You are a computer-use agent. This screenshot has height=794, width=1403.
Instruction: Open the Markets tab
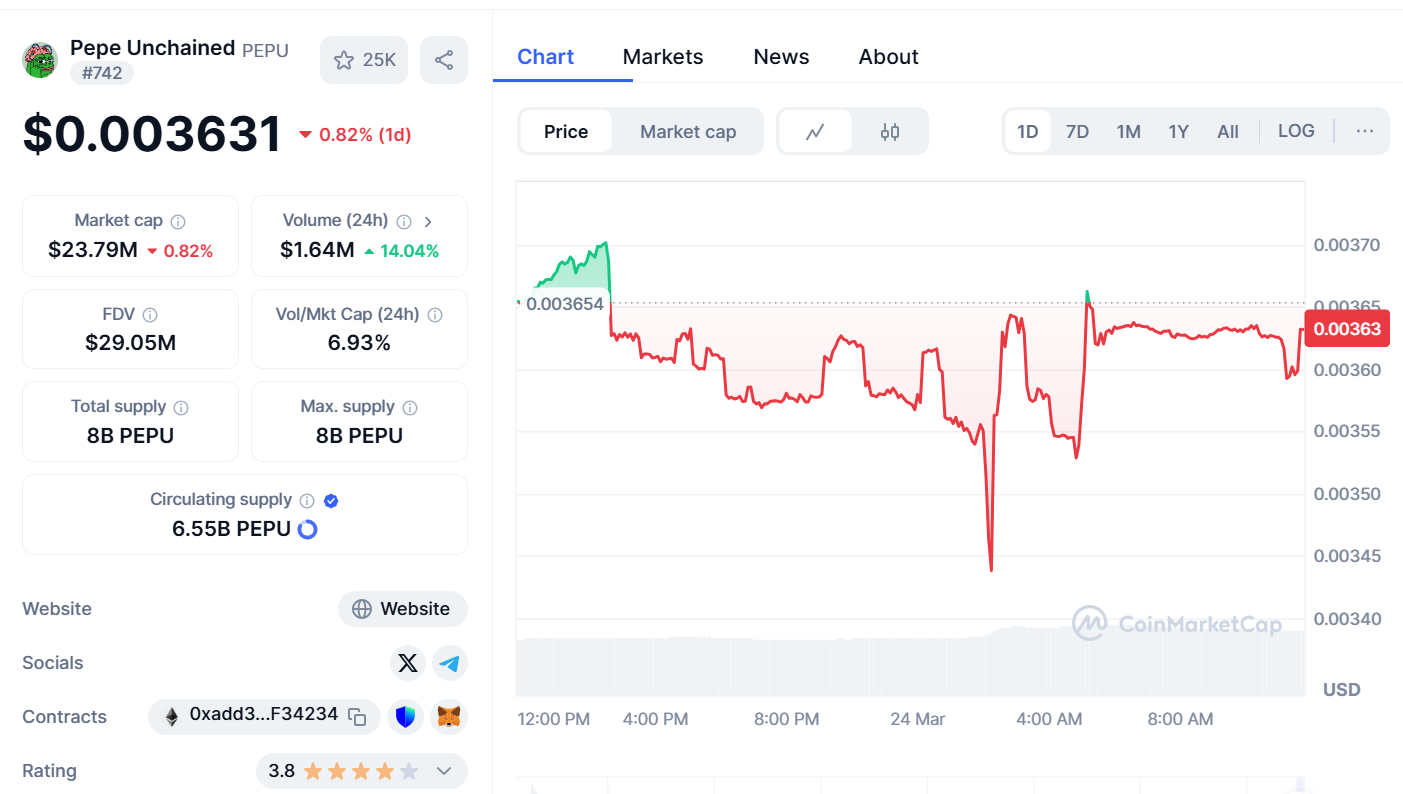click(x=663, y=57)
